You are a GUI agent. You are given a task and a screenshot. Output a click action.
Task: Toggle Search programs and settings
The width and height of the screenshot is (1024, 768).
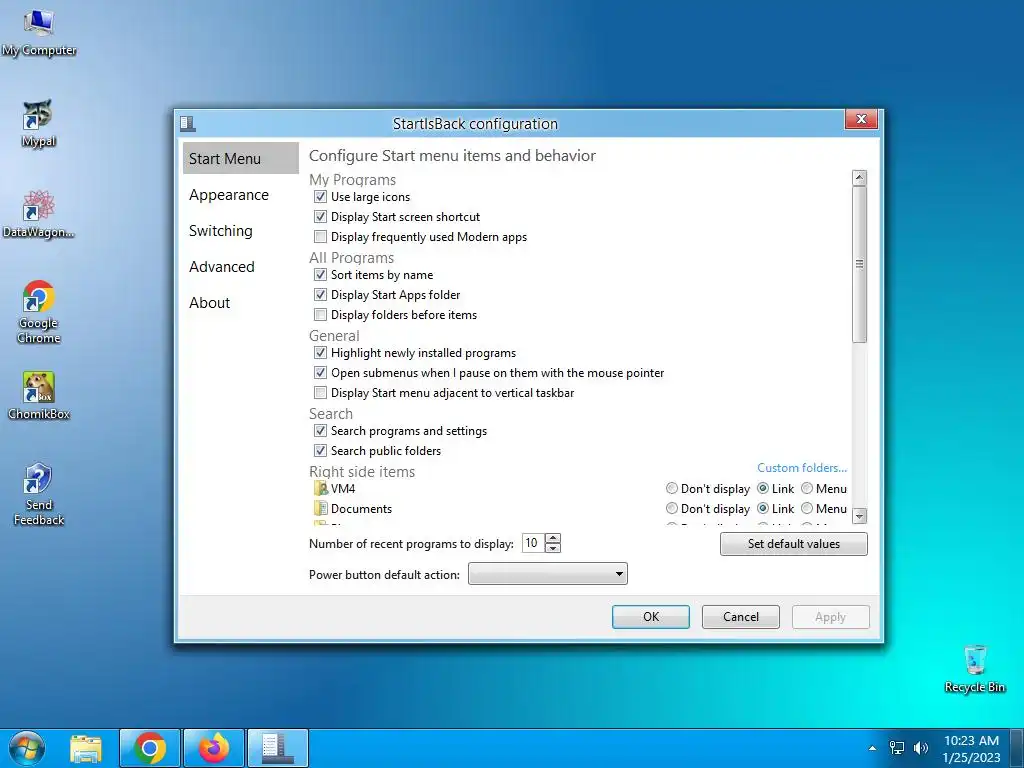[320, 430]
